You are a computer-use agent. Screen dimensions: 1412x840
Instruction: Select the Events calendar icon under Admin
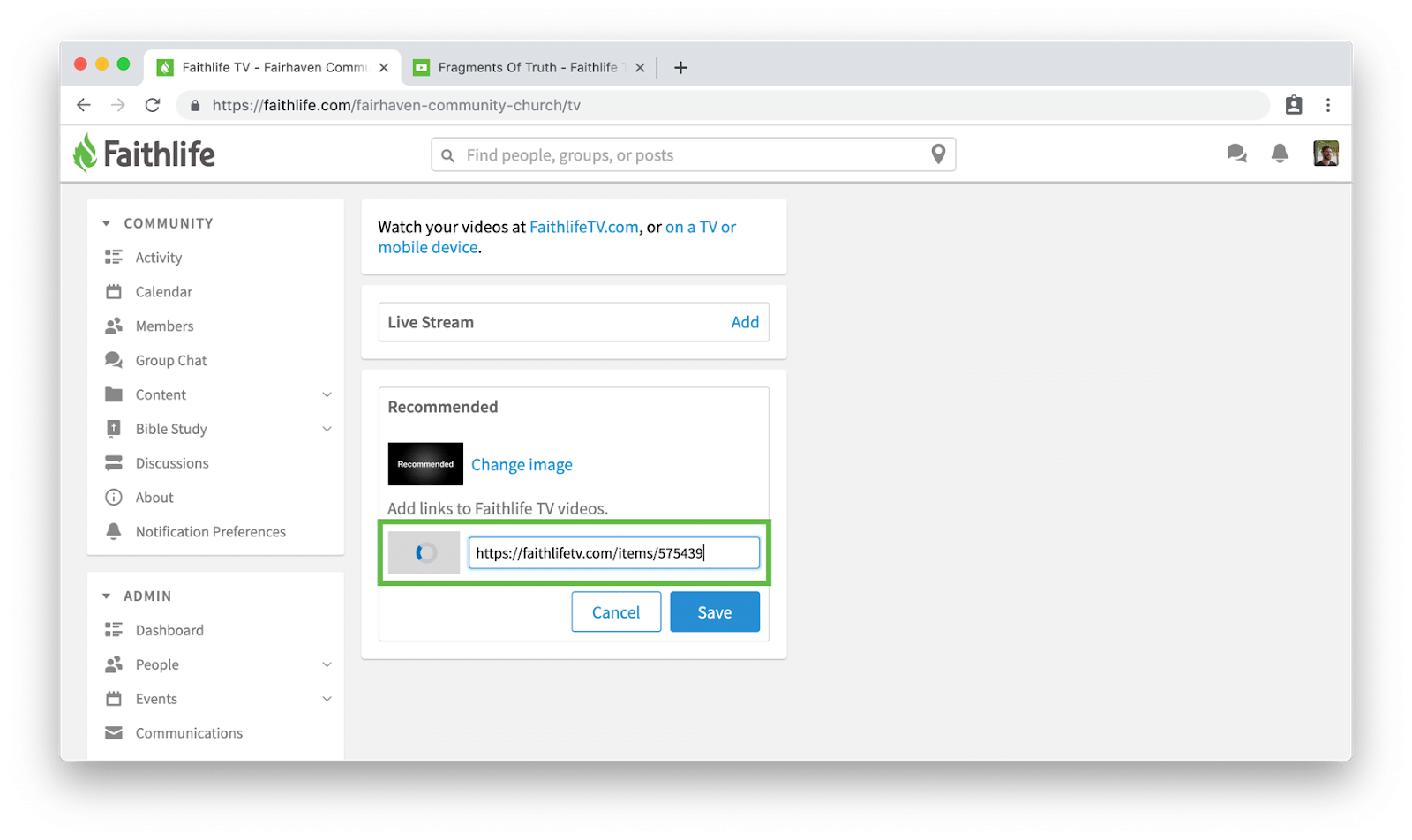point(114,698)
